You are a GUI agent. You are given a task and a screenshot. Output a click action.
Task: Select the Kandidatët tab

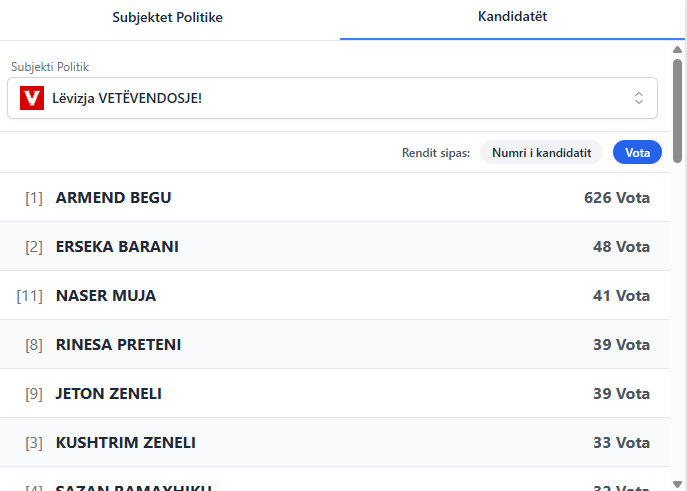pos(512,17)
